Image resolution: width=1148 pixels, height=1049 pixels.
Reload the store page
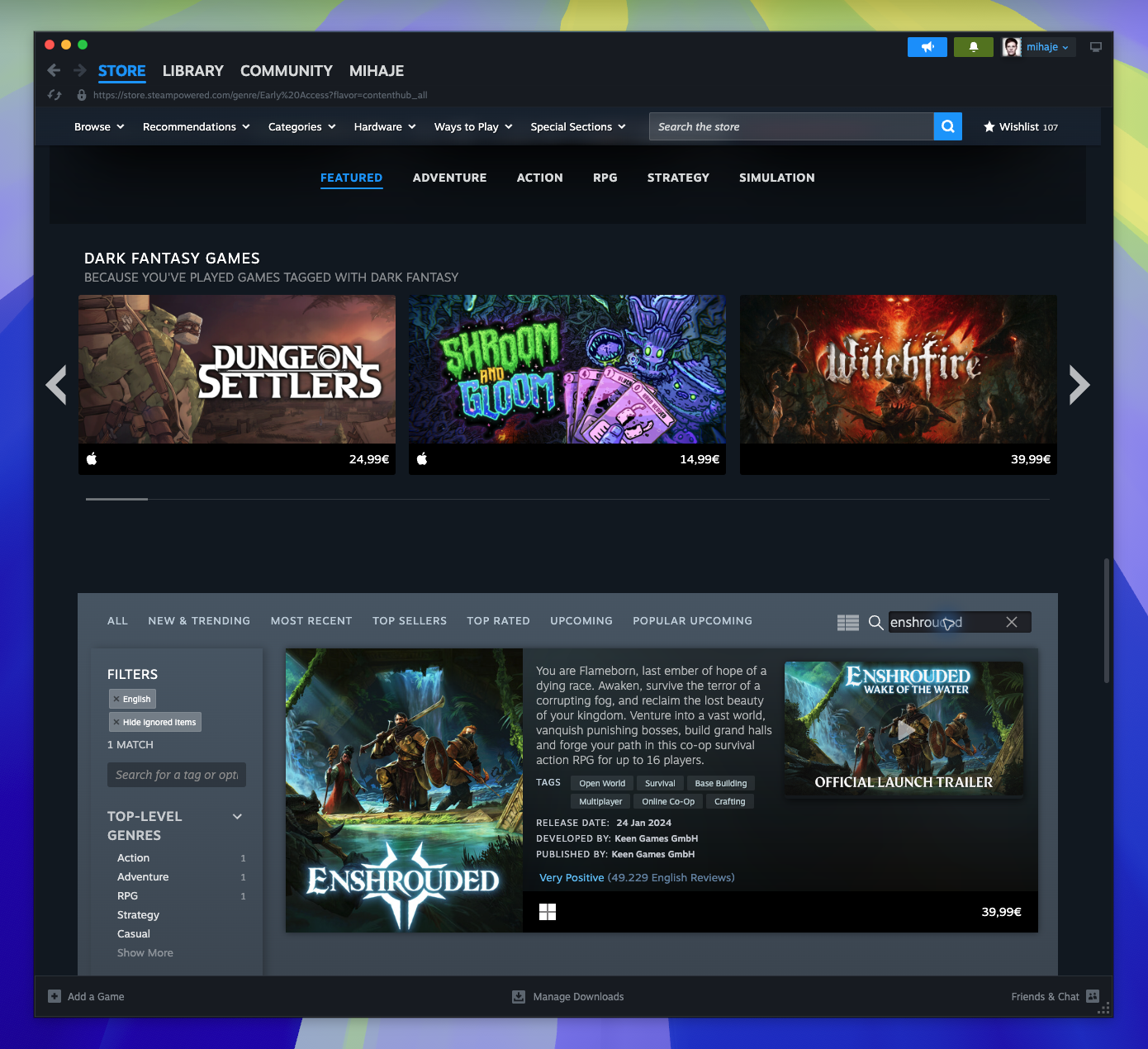click(x=55, y=95)
